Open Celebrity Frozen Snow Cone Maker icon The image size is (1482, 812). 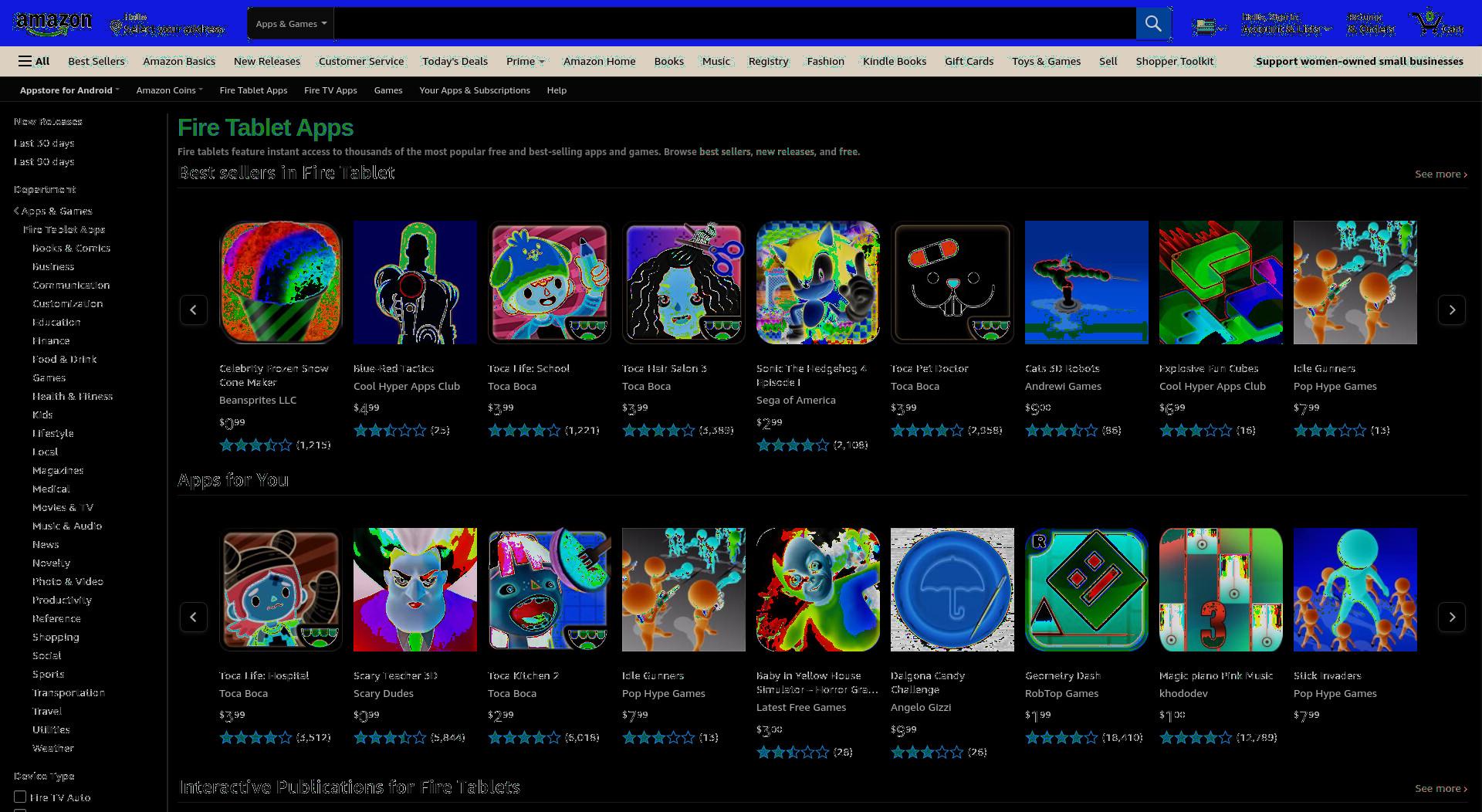(281, 283)
